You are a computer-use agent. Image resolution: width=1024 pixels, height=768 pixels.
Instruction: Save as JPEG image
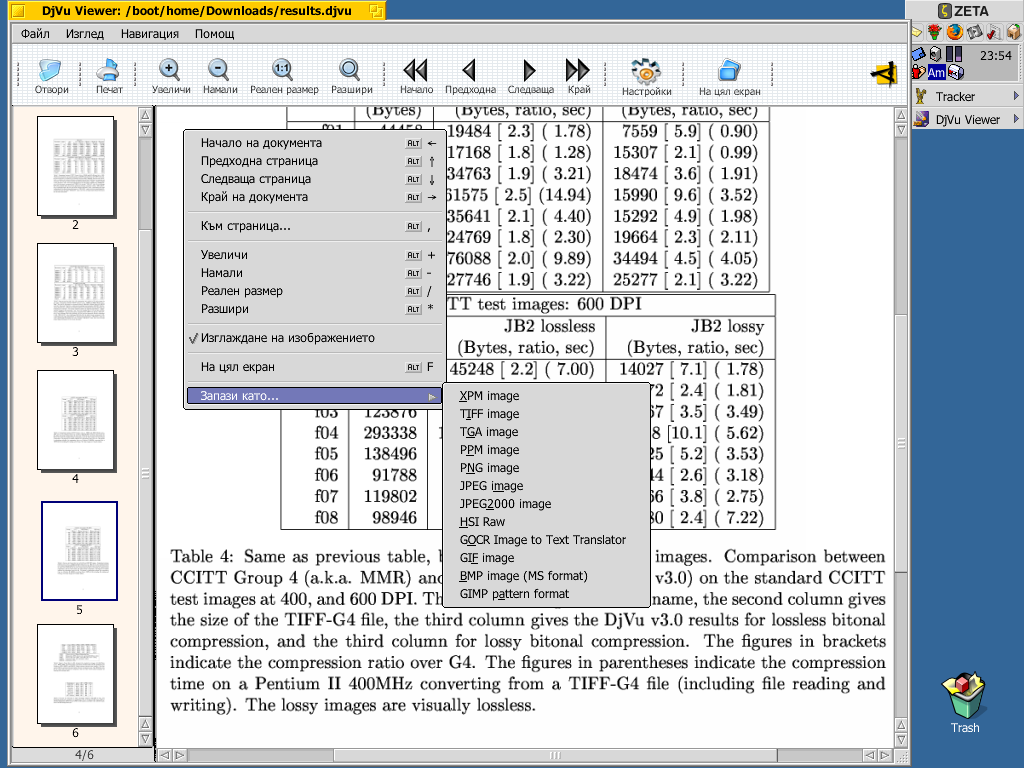tap(546, 486)
